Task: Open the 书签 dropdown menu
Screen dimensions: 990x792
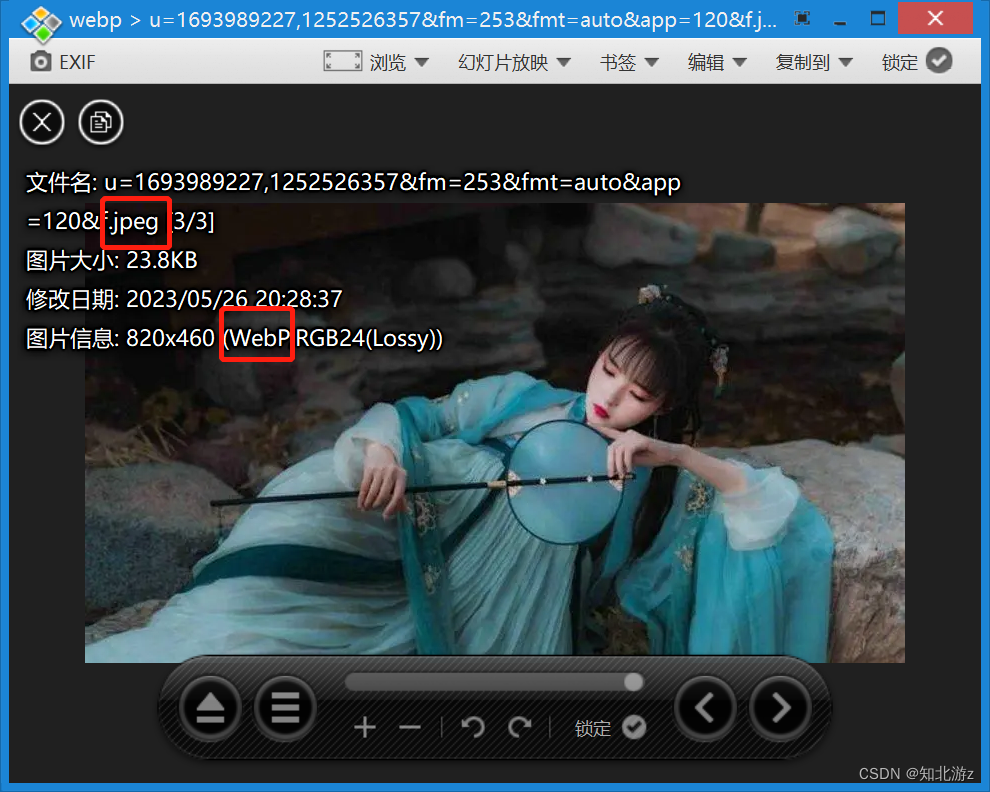Action: tap(629, 62)
